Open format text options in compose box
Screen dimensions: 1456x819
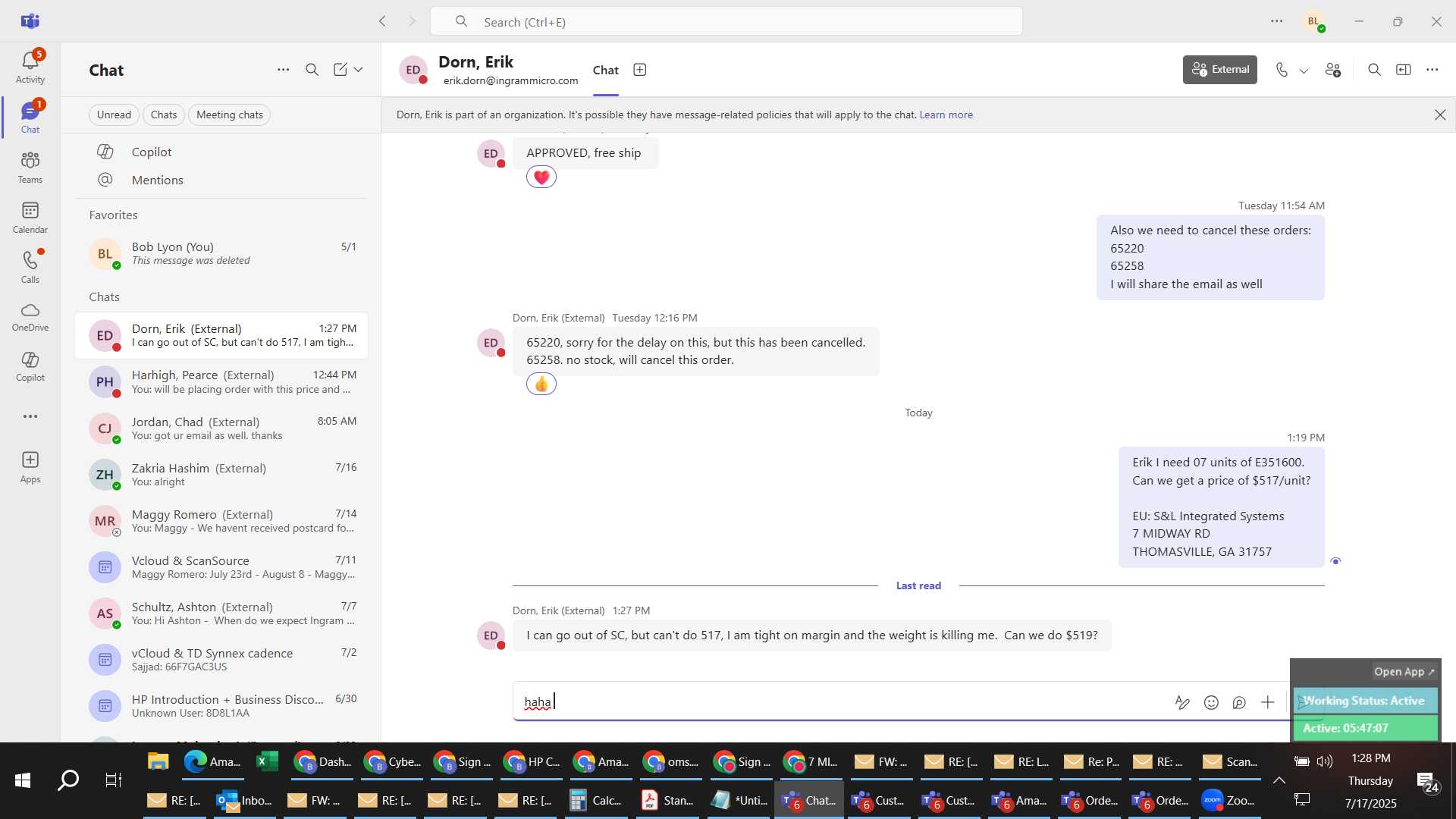pos(1182,702)
